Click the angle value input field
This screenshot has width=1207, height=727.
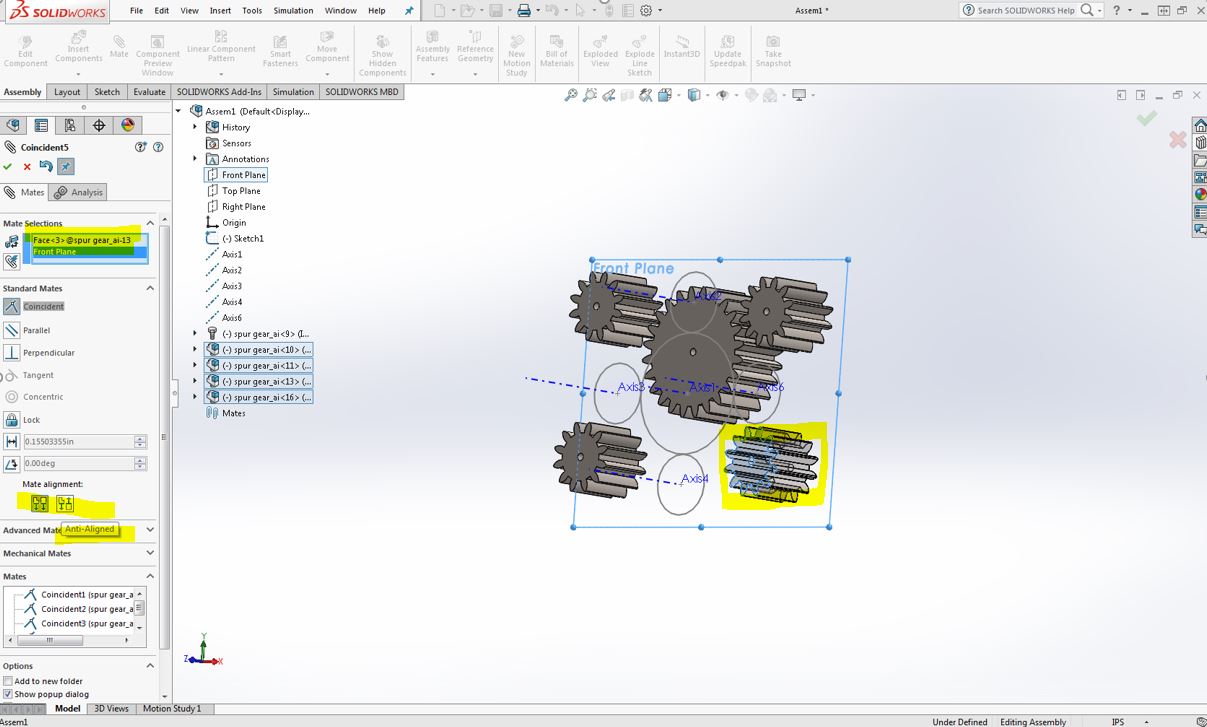coord(78,464)
